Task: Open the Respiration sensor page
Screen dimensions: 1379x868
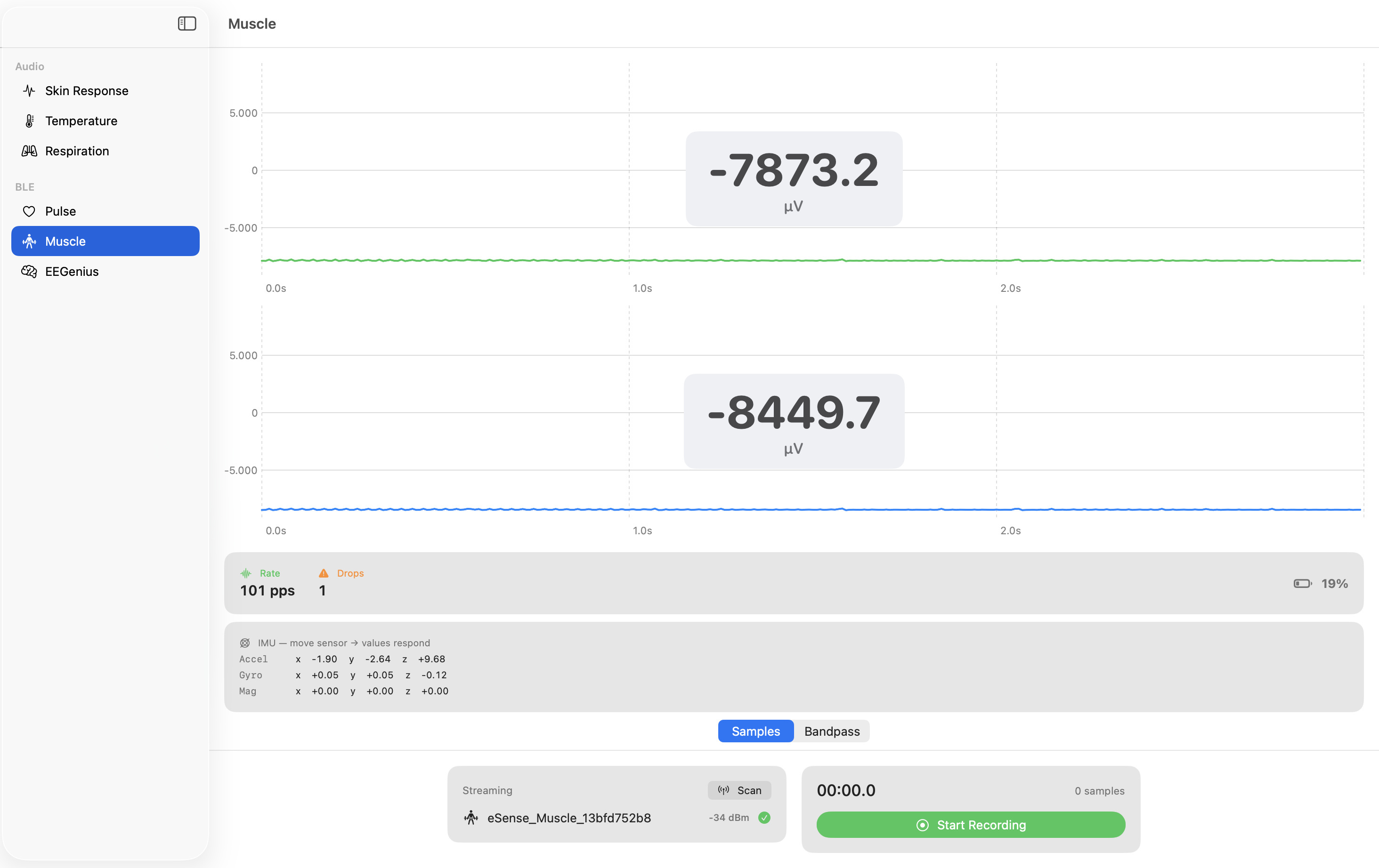Action: pos(105,151)
